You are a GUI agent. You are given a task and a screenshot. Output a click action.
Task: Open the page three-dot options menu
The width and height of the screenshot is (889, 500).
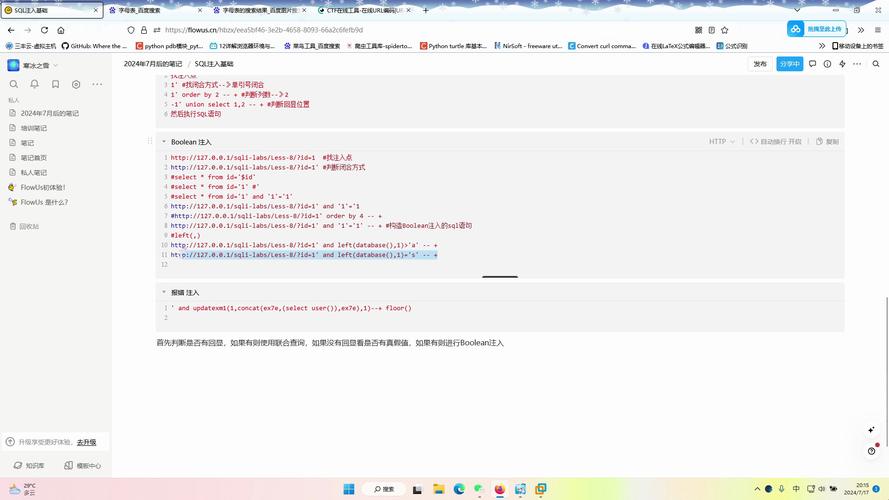(857, 64)
